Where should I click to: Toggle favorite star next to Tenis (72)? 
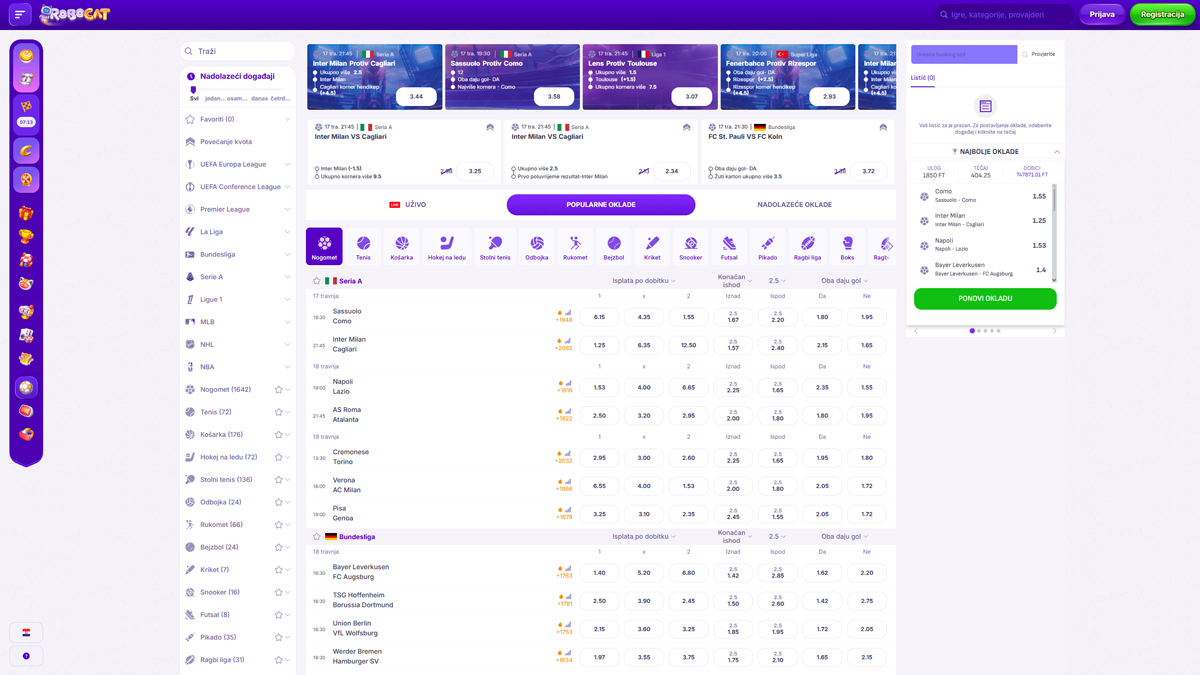pyautogui.click(x=279, y=412)
